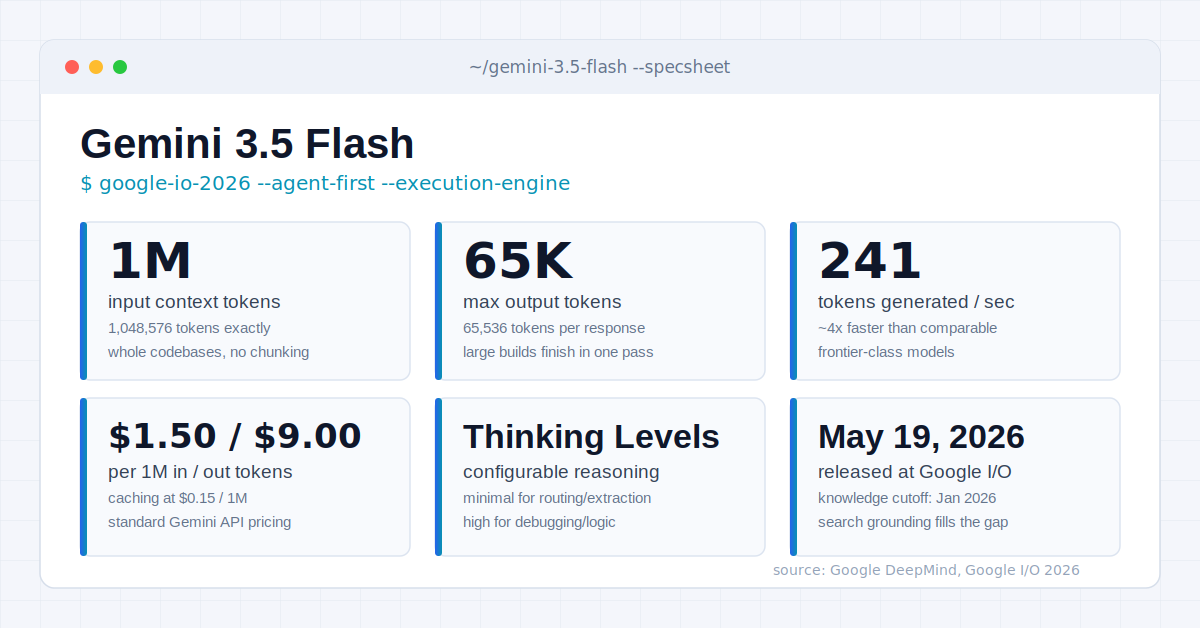The image size is (1200, 628).
Task: Click the green maximize dot in title bar
Action: coord(120,67)
